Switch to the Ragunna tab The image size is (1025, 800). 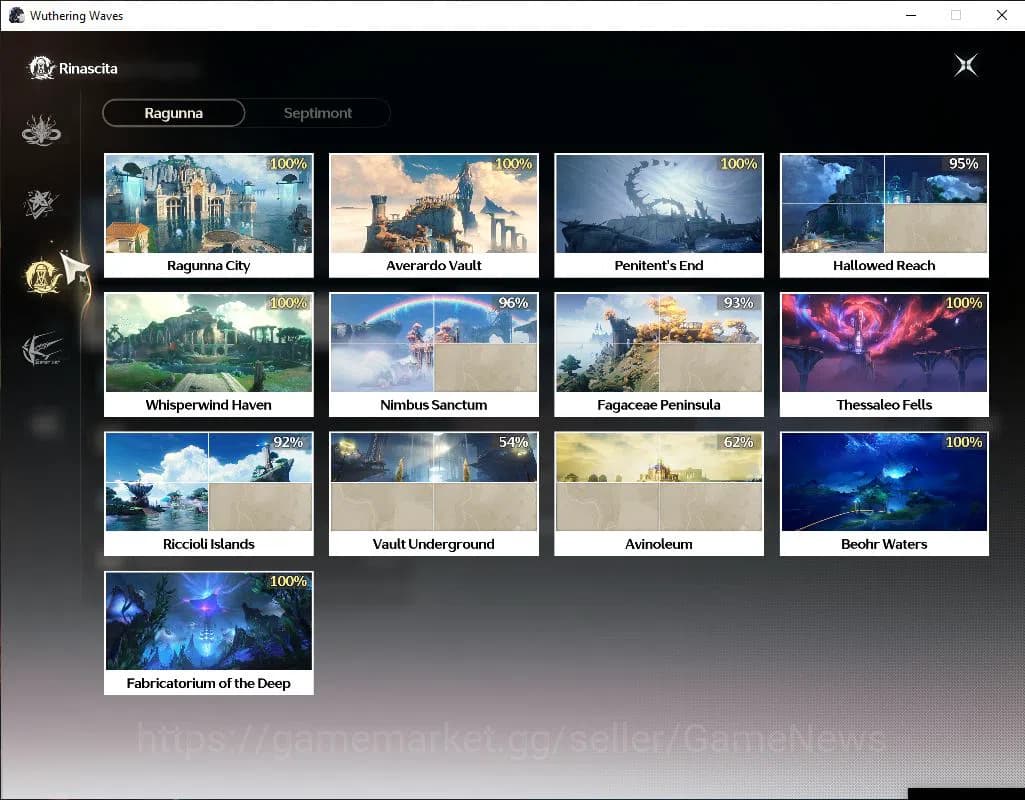174,113
